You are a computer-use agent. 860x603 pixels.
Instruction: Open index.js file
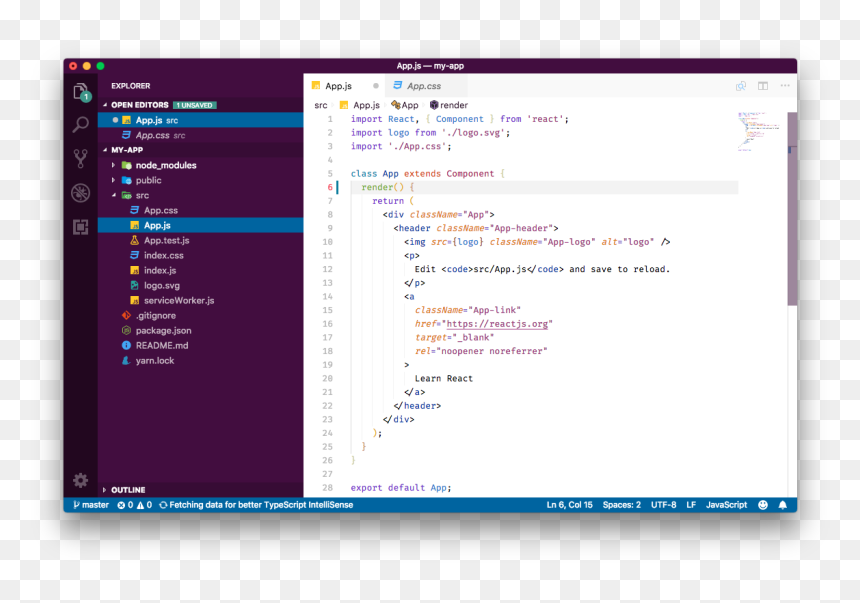point(201,270)
